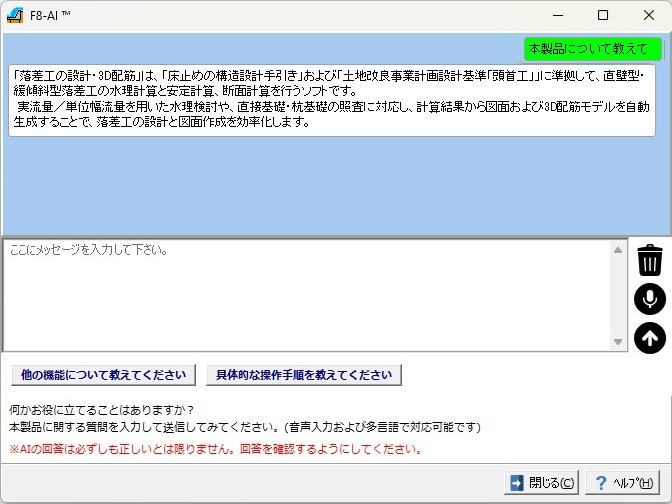The width and height of the screenshot is (672, 504).
Task: Click the message box vertical scrollbar track
Action: click(x=618, y=295)
